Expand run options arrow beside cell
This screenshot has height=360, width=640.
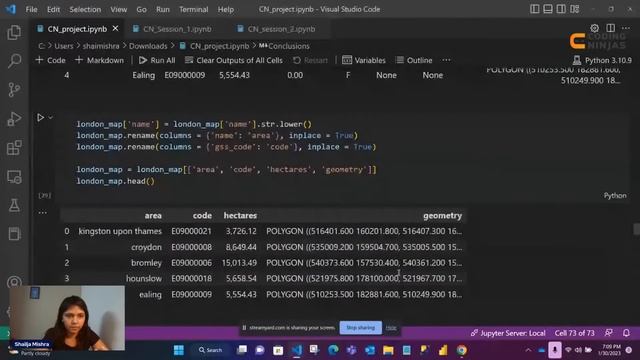pos(51,118)
